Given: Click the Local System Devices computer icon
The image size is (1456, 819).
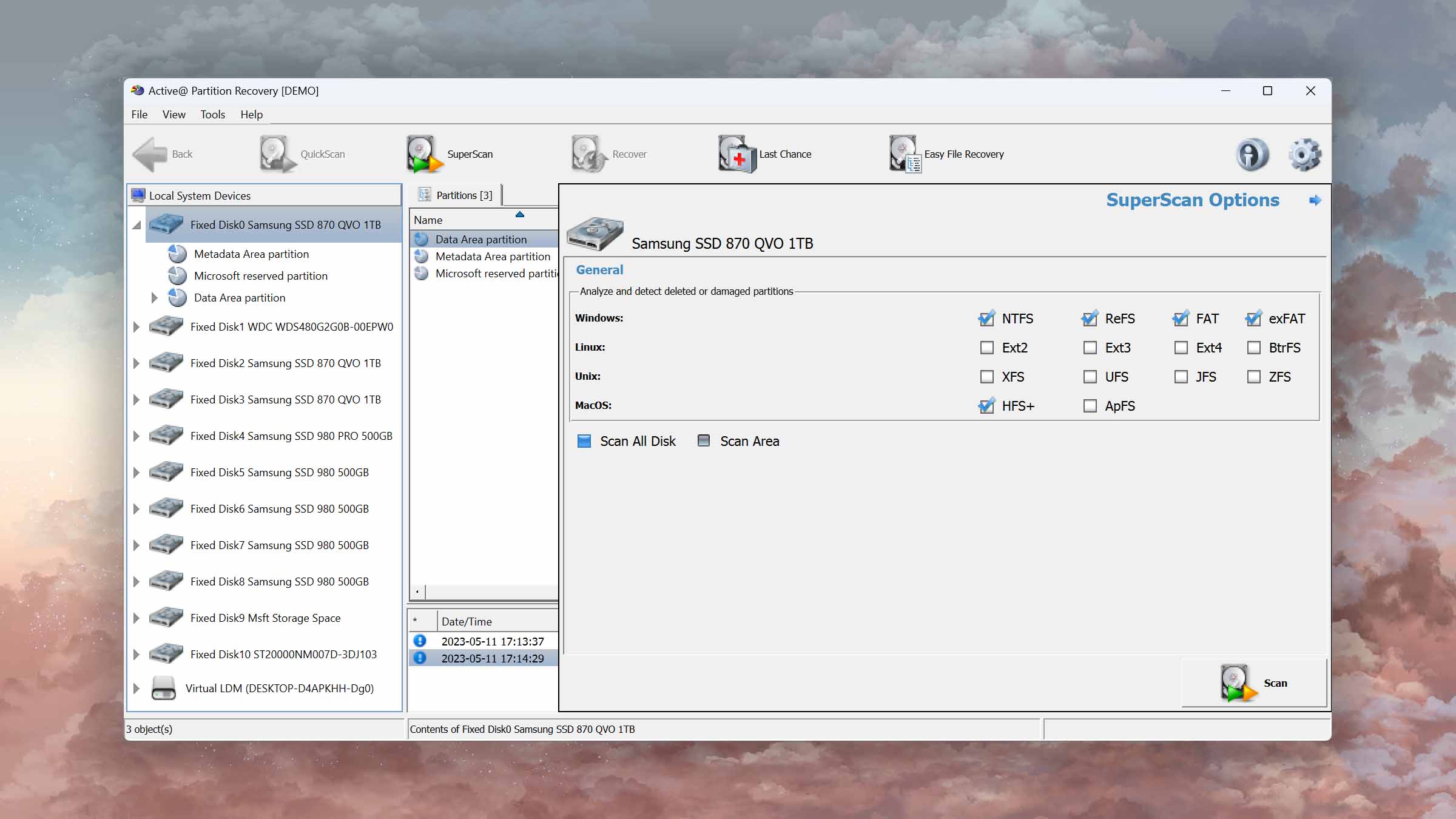Looking at the screenshot, I should coord(138,195).
